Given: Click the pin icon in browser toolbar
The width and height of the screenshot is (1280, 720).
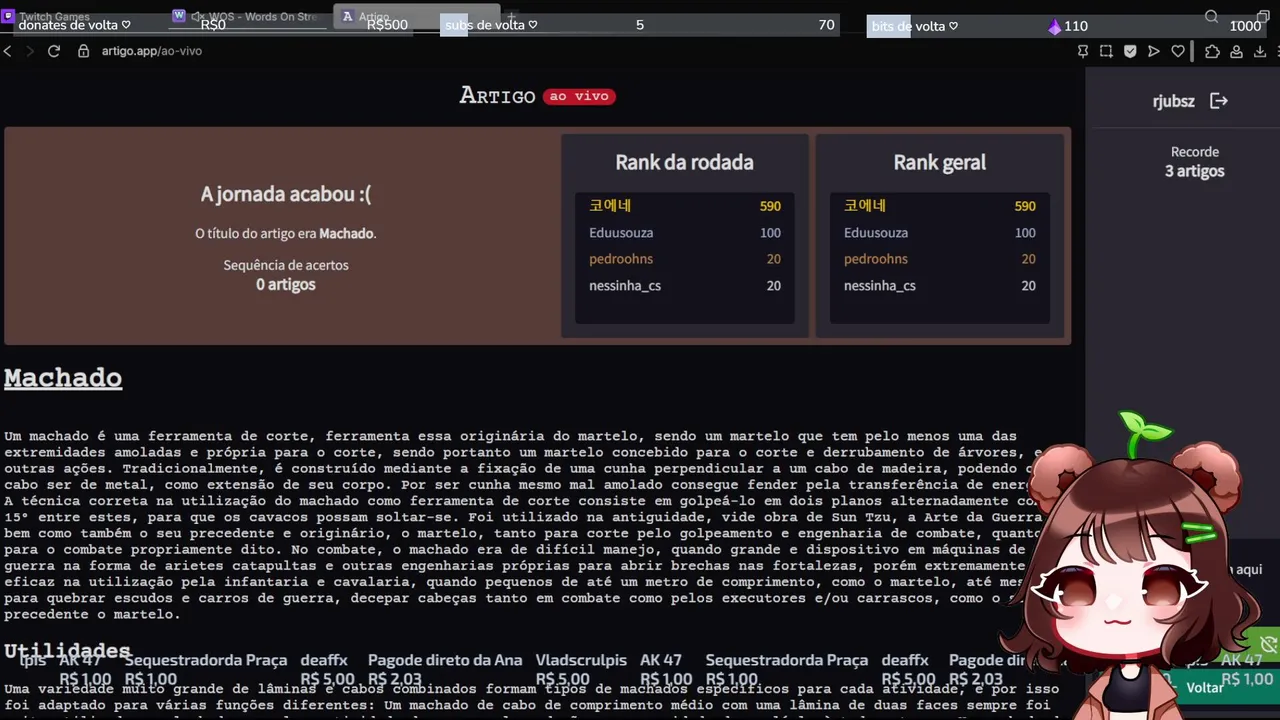Looking at the screenshot, I should [x=1083, y=51].
